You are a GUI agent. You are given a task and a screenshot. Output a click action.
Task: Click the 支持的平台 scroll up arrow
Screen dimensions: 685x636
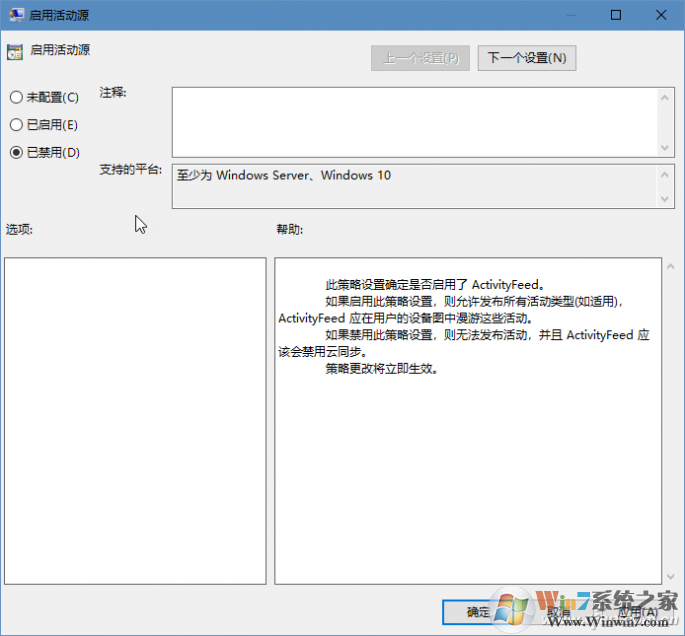[665, 175]
